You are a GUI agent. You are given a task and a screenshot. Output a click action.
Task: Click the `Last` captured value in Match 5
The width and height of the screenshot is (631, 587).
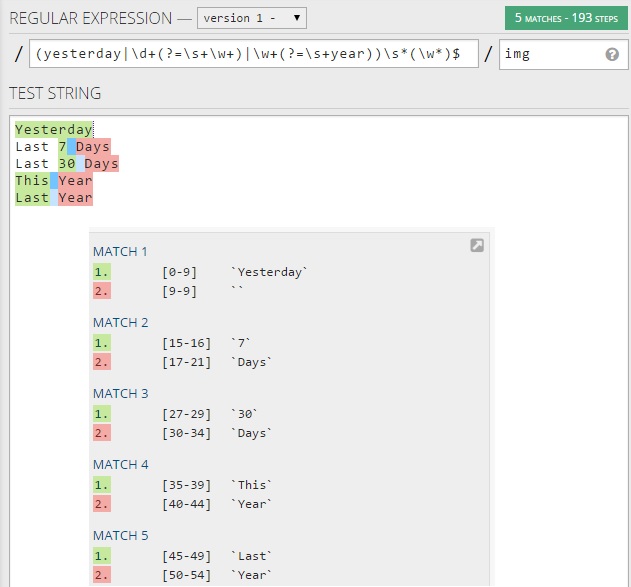[252, 556]
